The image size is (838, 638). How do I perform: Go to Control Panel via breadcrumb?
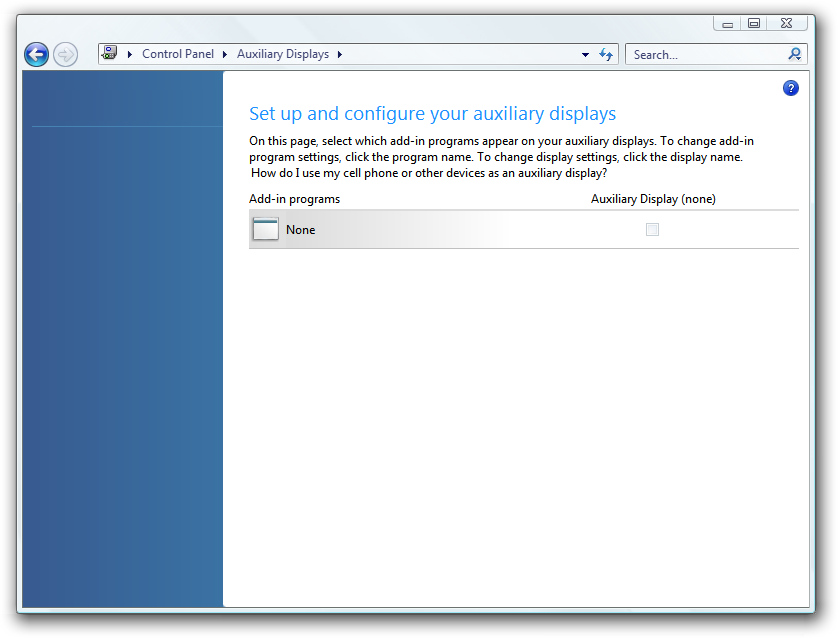click(x=177, y=55)
